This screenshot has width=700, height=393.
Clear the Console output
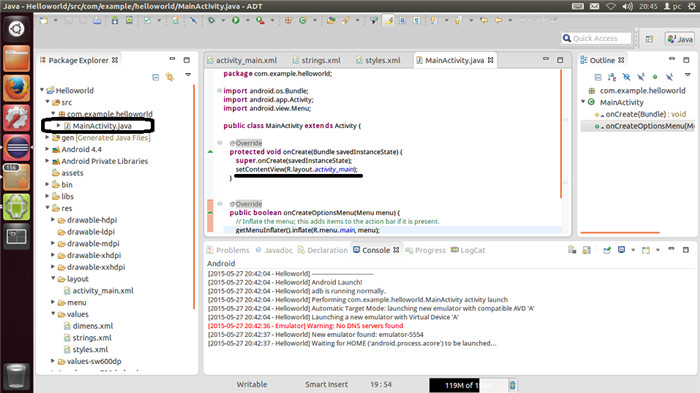tap(572, 250)
